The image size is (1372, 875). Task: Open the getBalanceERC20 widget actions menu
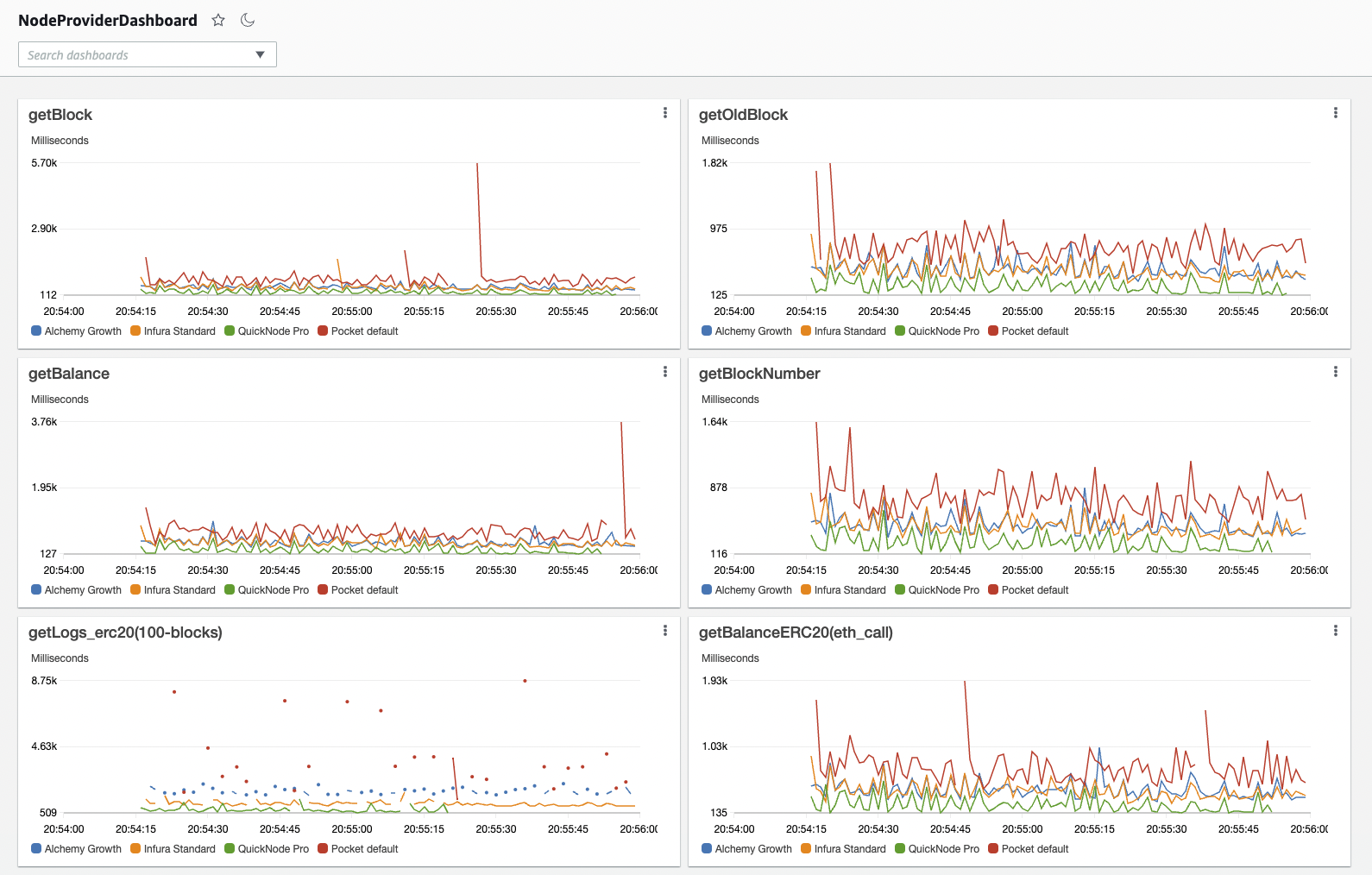pyautogui.click(x=1336, y=631)
